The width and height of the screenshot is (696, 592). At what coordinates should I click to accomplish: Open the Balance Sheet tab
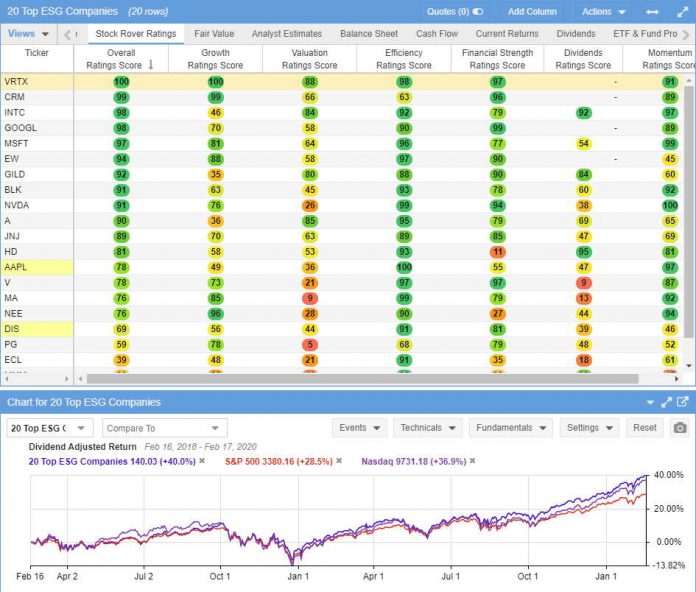pos(369,34)
